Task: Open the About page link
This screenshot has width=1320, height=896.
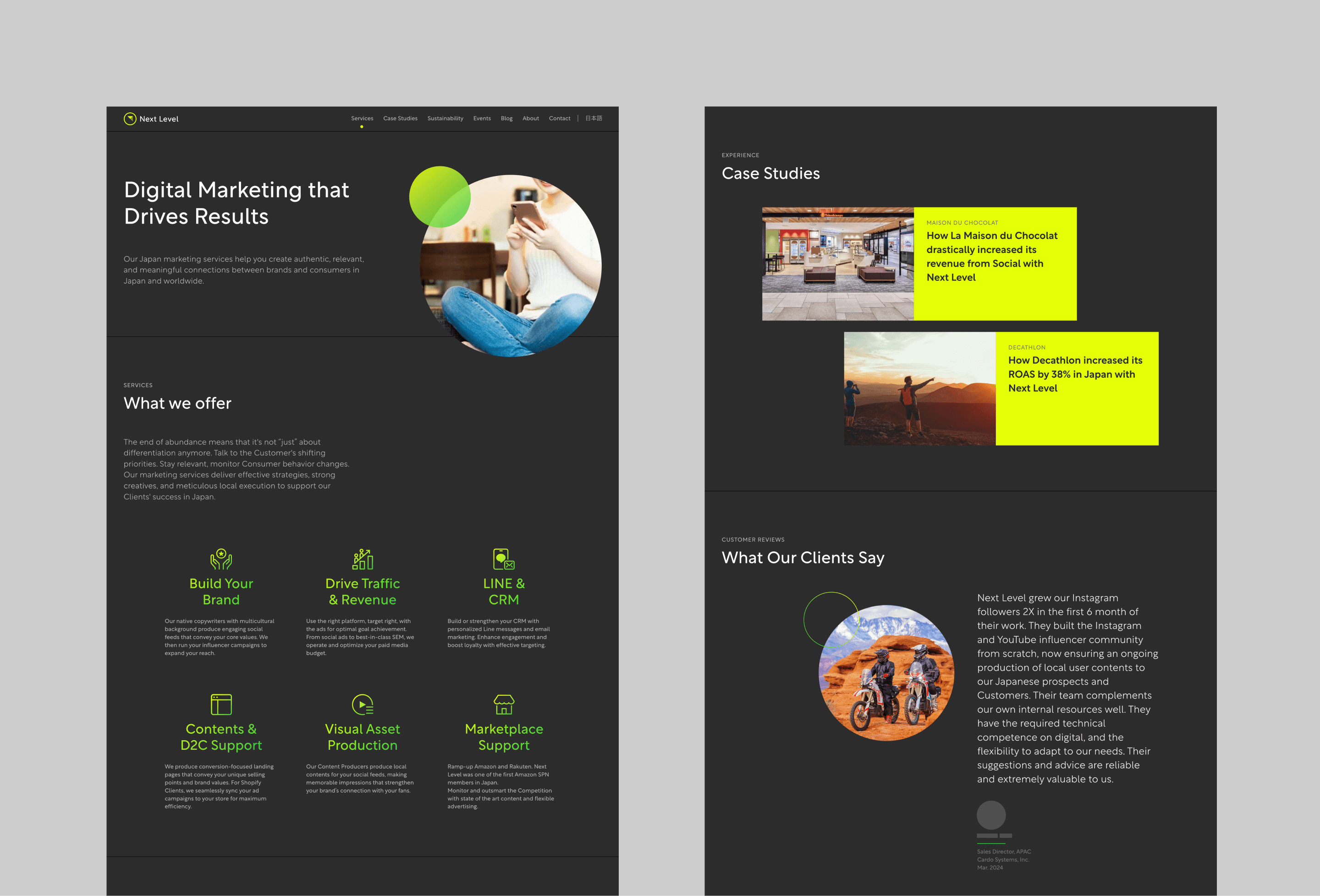Action: click(530, 119)
